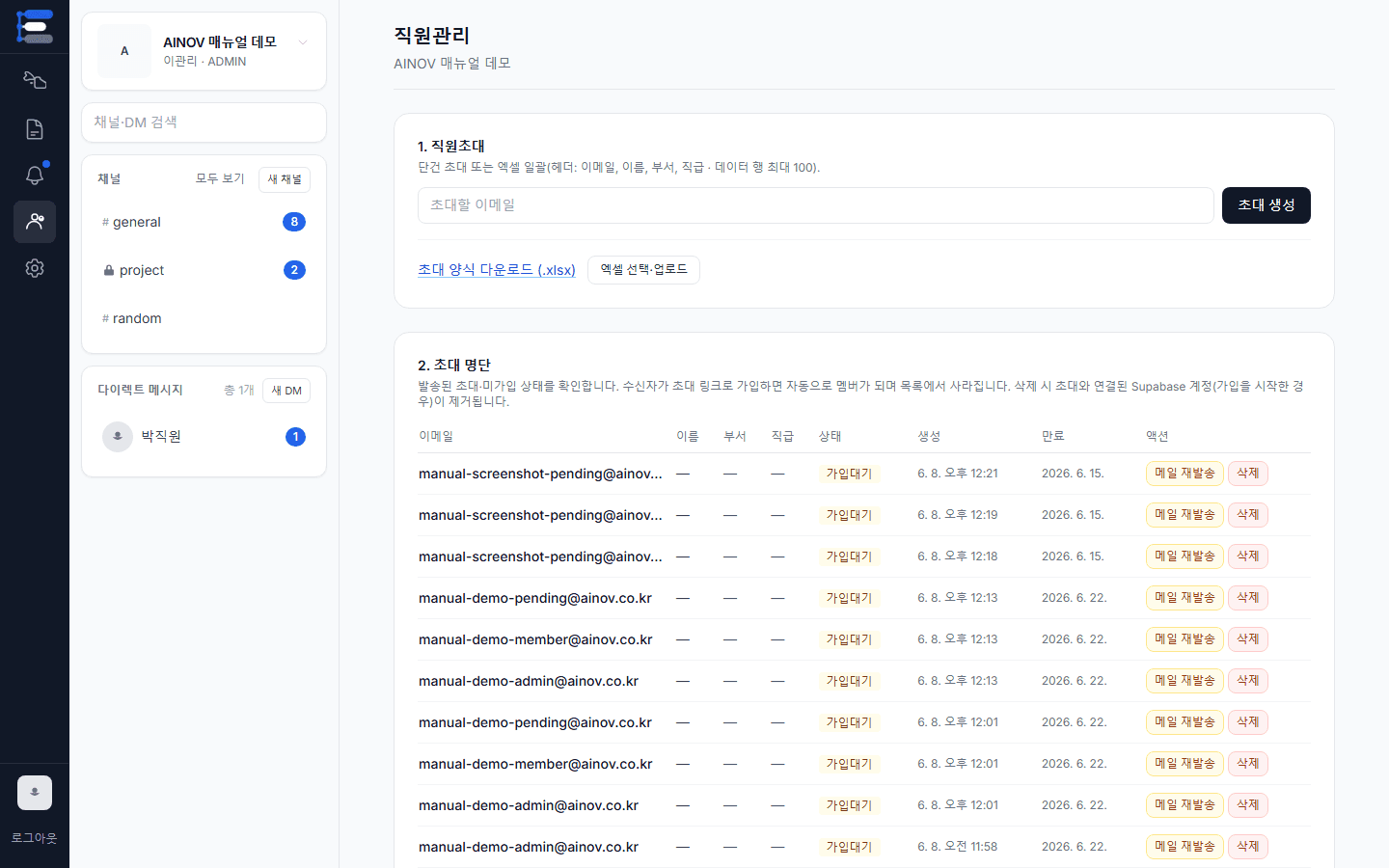
Task: Click the 초대 생성 button
Action: (x=1266, y=205)
